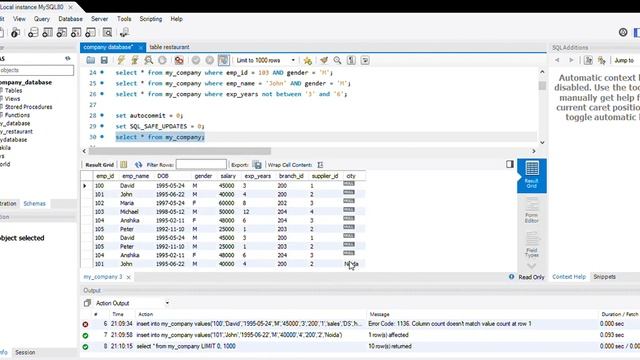Click the Filter Rows input field

point(201,164)
